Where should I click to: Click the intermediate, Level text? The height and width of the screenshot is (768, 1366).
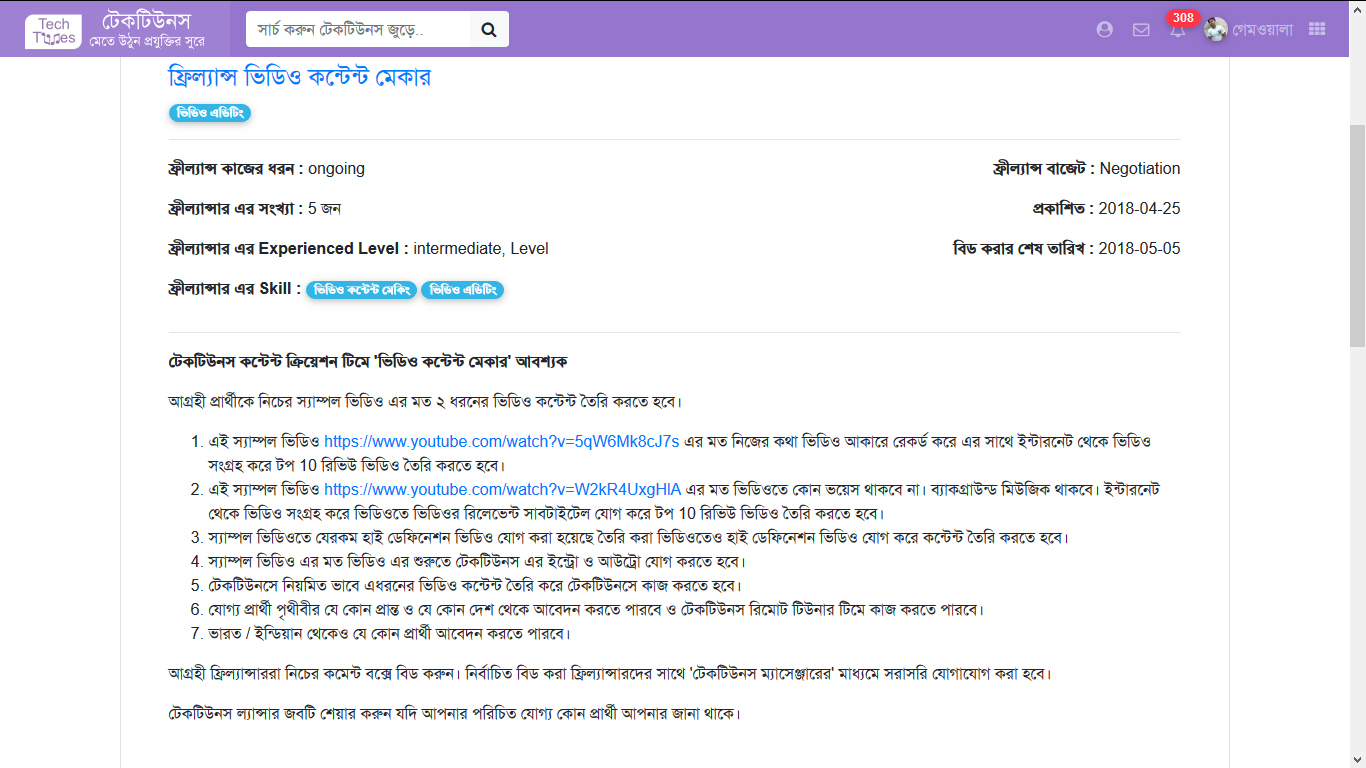[x=481, y=249]
